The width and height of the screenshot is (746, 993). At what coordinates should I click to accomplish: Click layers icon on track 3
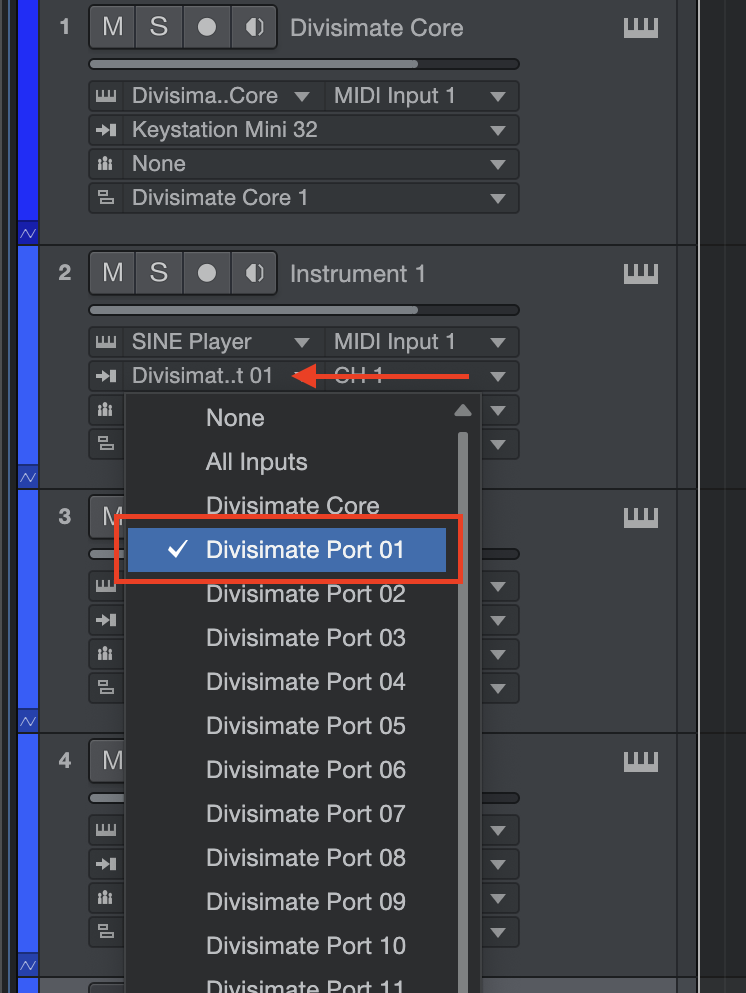click(106, 688)
